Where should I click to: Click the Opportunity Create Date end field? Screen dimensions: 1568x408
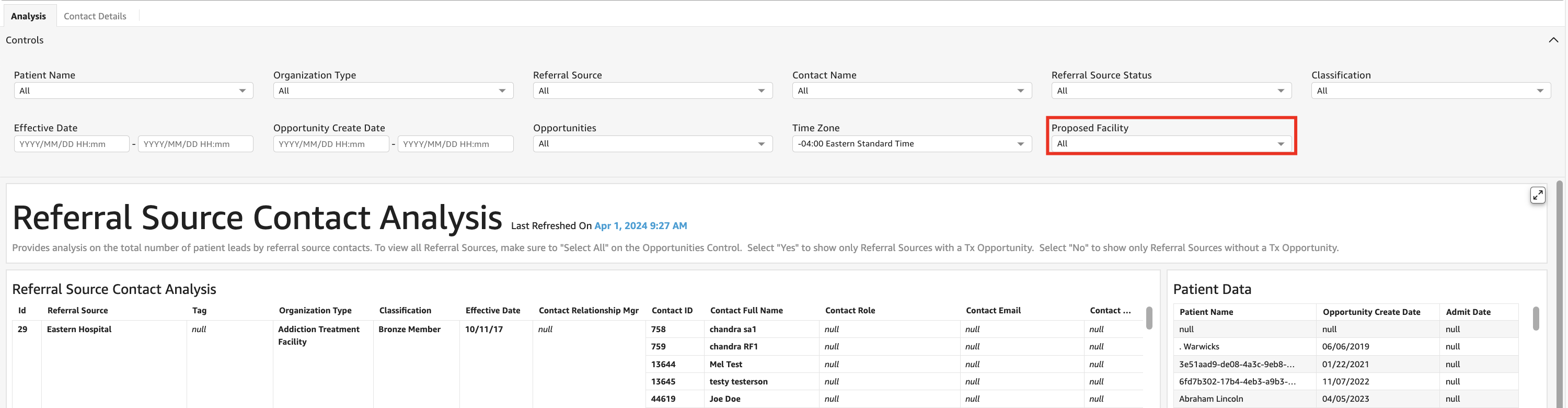(455, 144)
